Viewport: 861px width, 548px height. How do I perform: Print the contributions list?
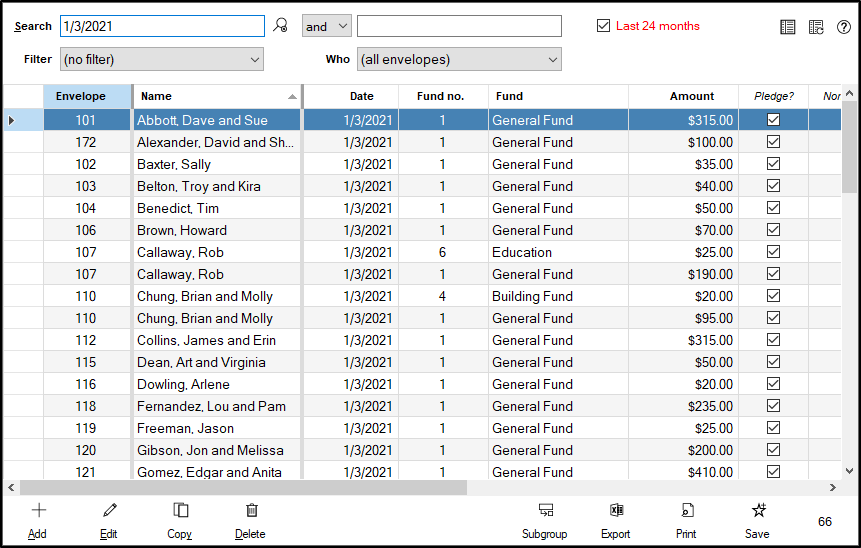[686, 518]
